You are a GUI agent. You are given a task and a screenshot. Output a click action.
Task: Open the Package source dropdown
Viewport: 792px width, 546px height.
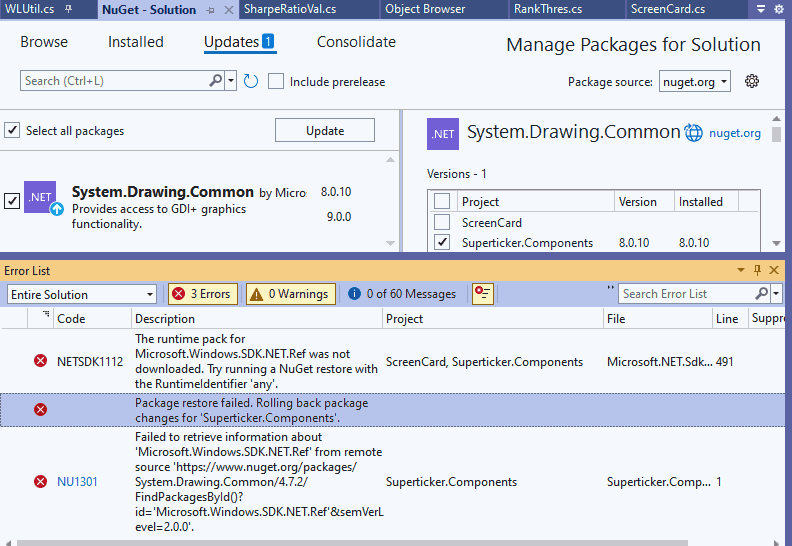pyautogui.click(x=695, y=81)
